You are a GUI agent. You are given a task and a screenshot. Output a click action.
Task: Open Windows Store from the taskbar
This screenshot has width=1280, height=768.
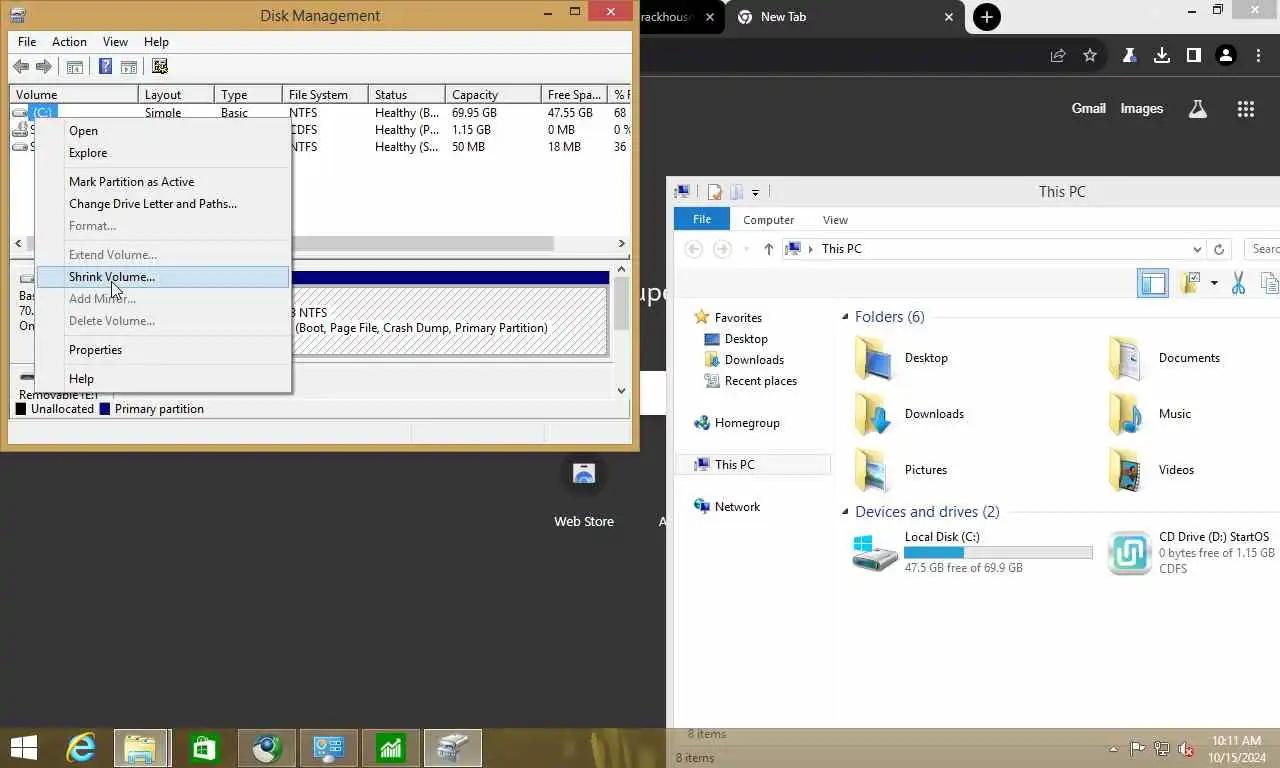click(x=204, y=748)
